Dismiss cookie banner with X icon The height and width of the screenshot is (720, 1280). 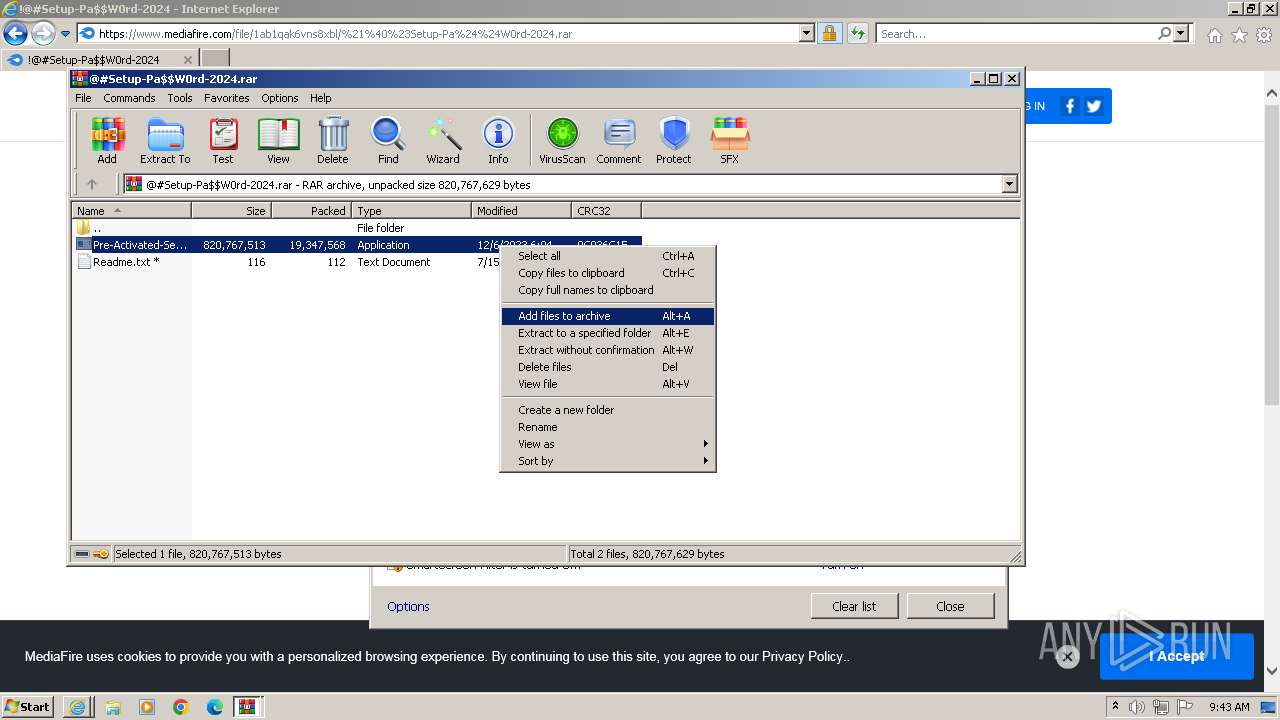point(1067,657)
